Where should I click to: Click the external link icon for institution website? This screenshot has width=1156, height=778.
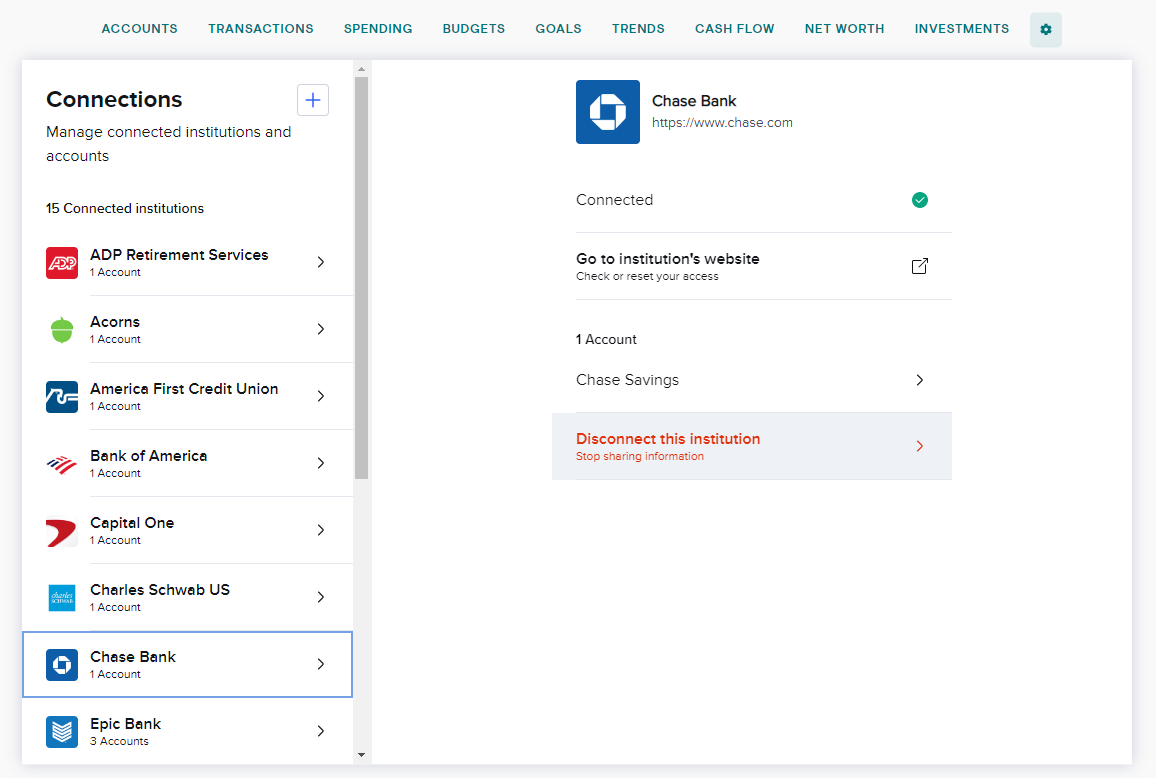coord(919,266)
